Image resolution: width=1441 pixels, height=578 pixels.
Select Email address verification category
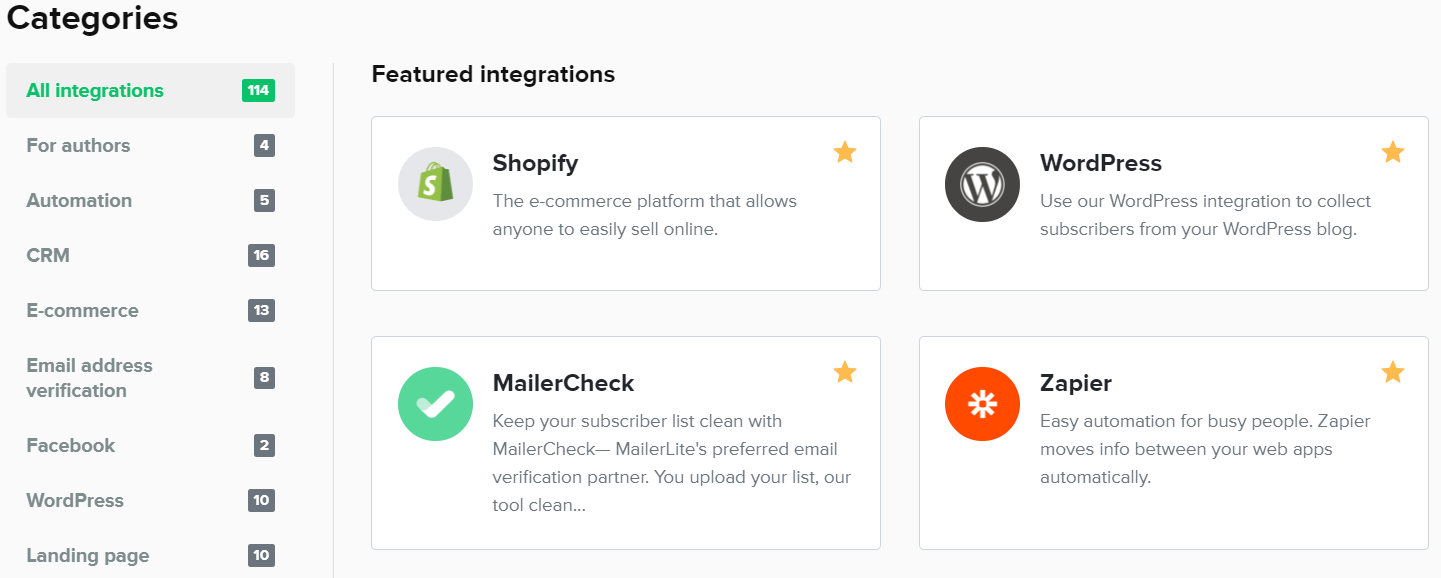[90, 378]
